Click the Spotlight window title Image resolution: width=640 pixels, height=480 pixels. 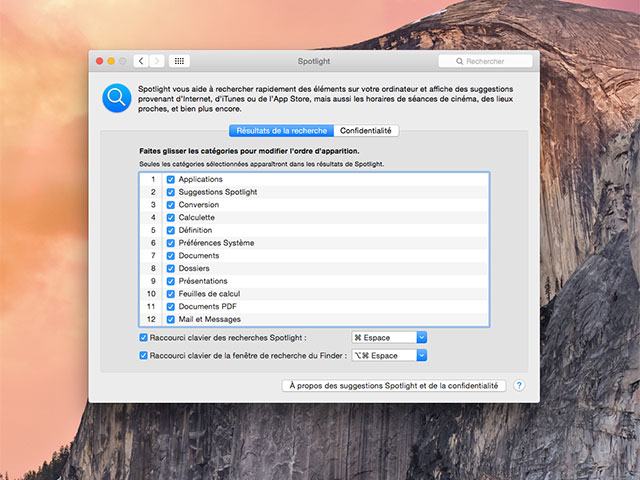(313, 61)
